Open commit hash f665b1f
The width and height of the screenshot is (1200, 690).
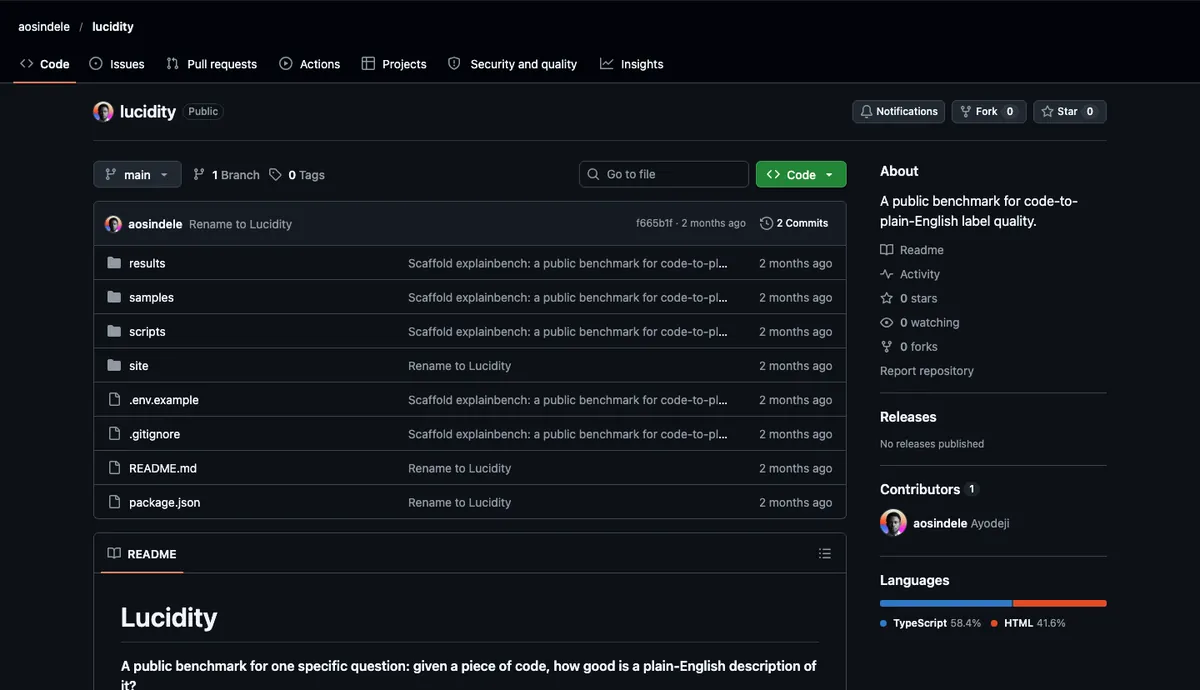[654, 223]
